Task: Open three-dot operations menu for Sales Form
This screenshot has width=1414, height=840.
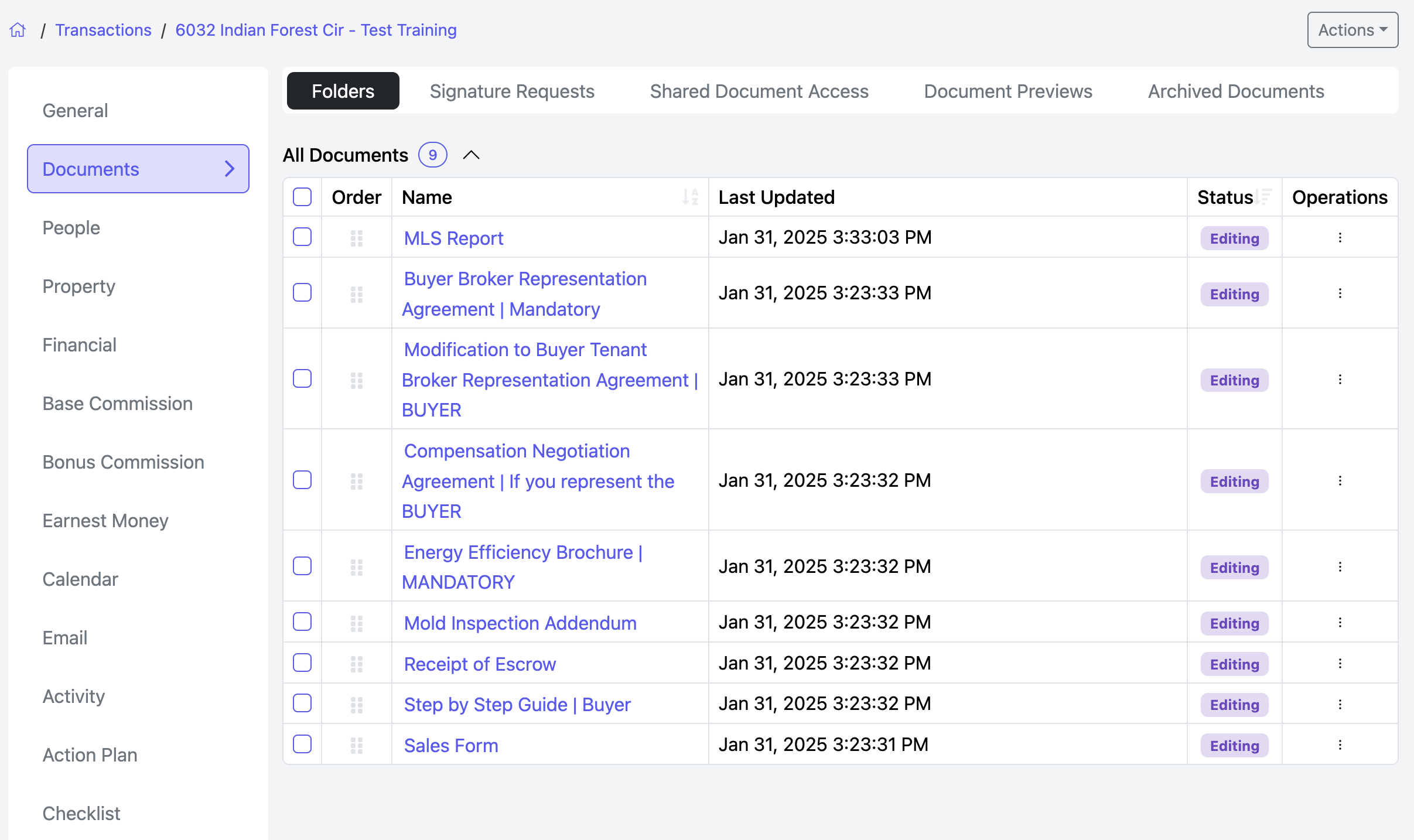Action: [1340, 745]
